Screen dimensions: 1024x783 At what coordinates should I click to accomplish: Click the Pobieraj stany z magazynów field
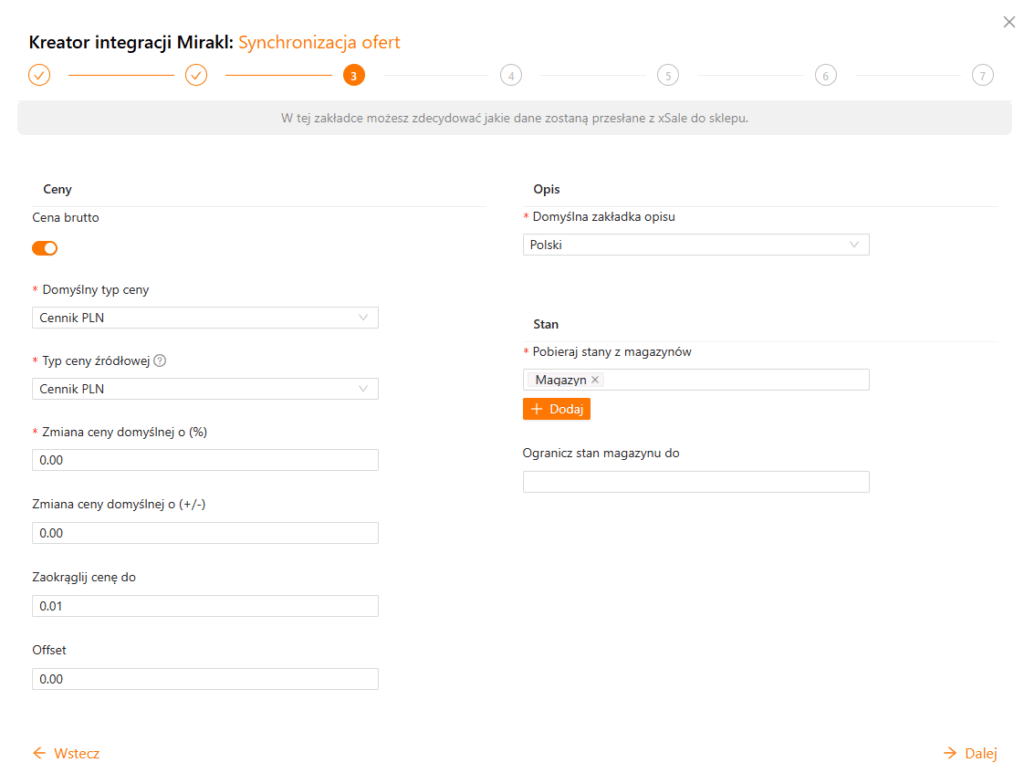[696, 380]
